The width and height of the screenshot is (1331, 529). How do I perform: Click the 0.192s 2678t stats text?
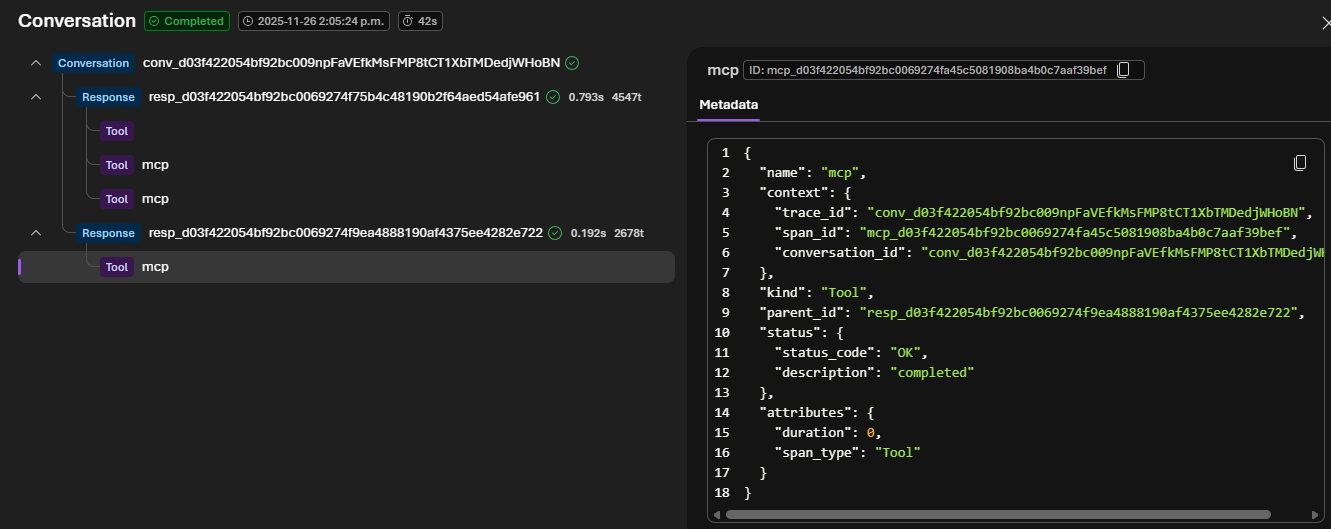pos(607,233)
